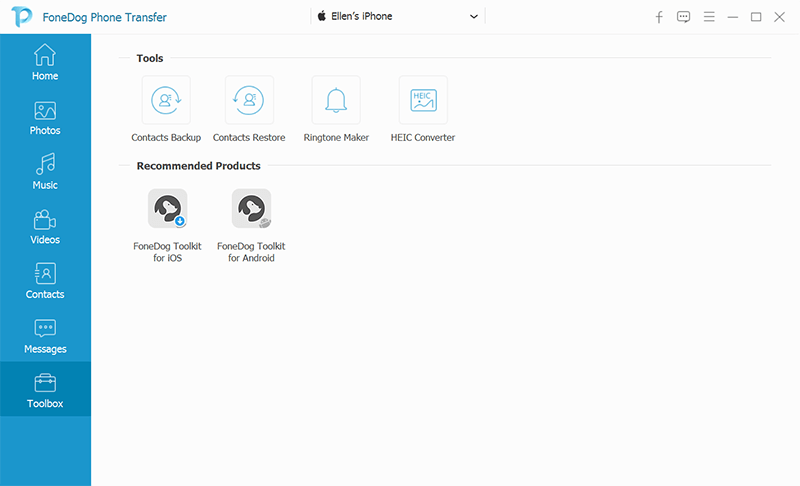Click the Facebook icon in title bar
Image resolution: width=800 pixels, height=486 pixels.
pos(659,17)
